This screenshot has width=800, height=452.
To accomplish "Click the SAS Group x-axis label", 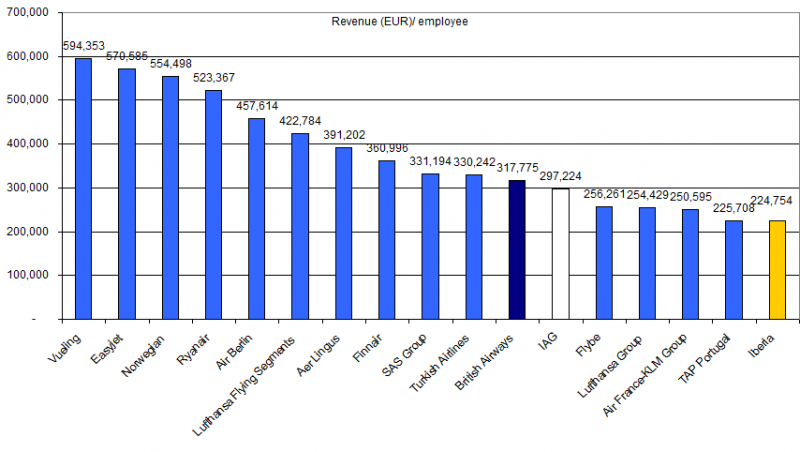I will click(405, 356).
